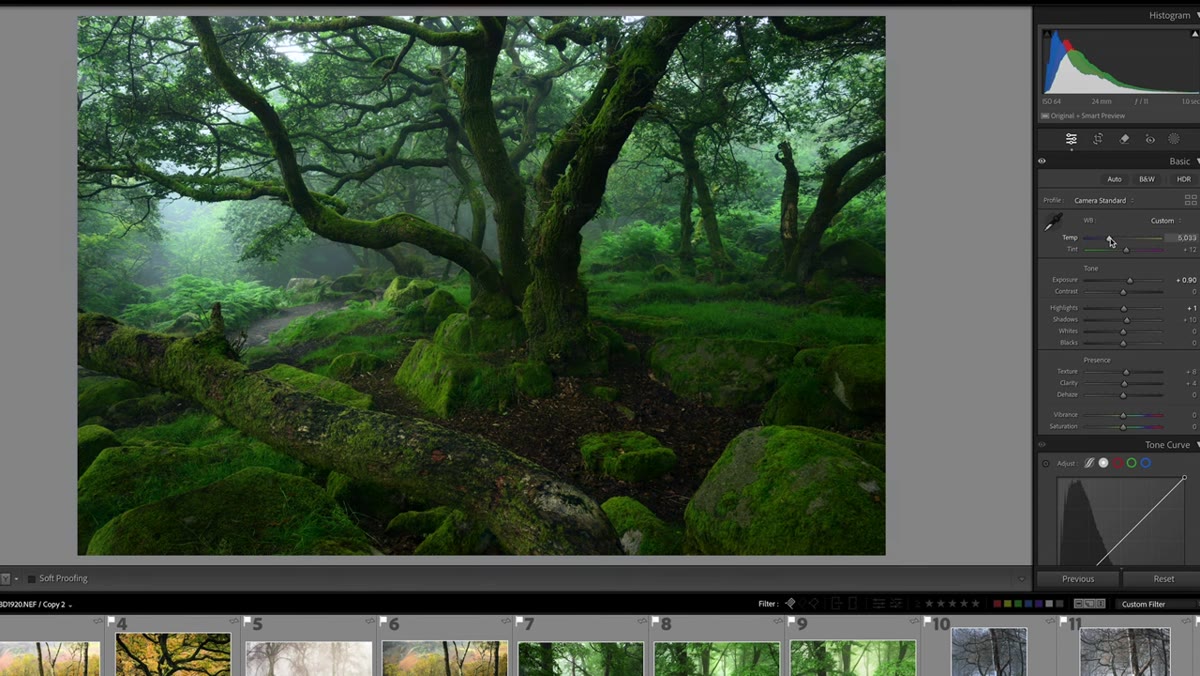Select filmstrip thumbnail 9

click(x=853, y=658)
